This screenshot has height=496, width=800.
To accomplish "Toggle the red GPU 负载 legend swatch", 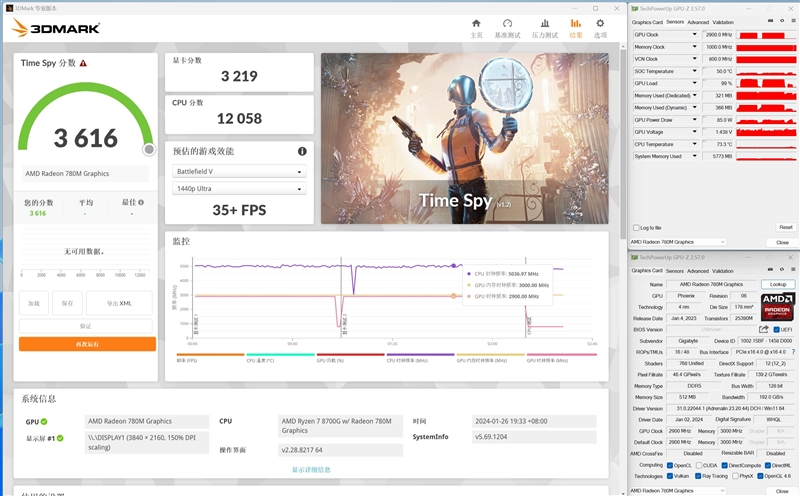I will tap(351, 355).
